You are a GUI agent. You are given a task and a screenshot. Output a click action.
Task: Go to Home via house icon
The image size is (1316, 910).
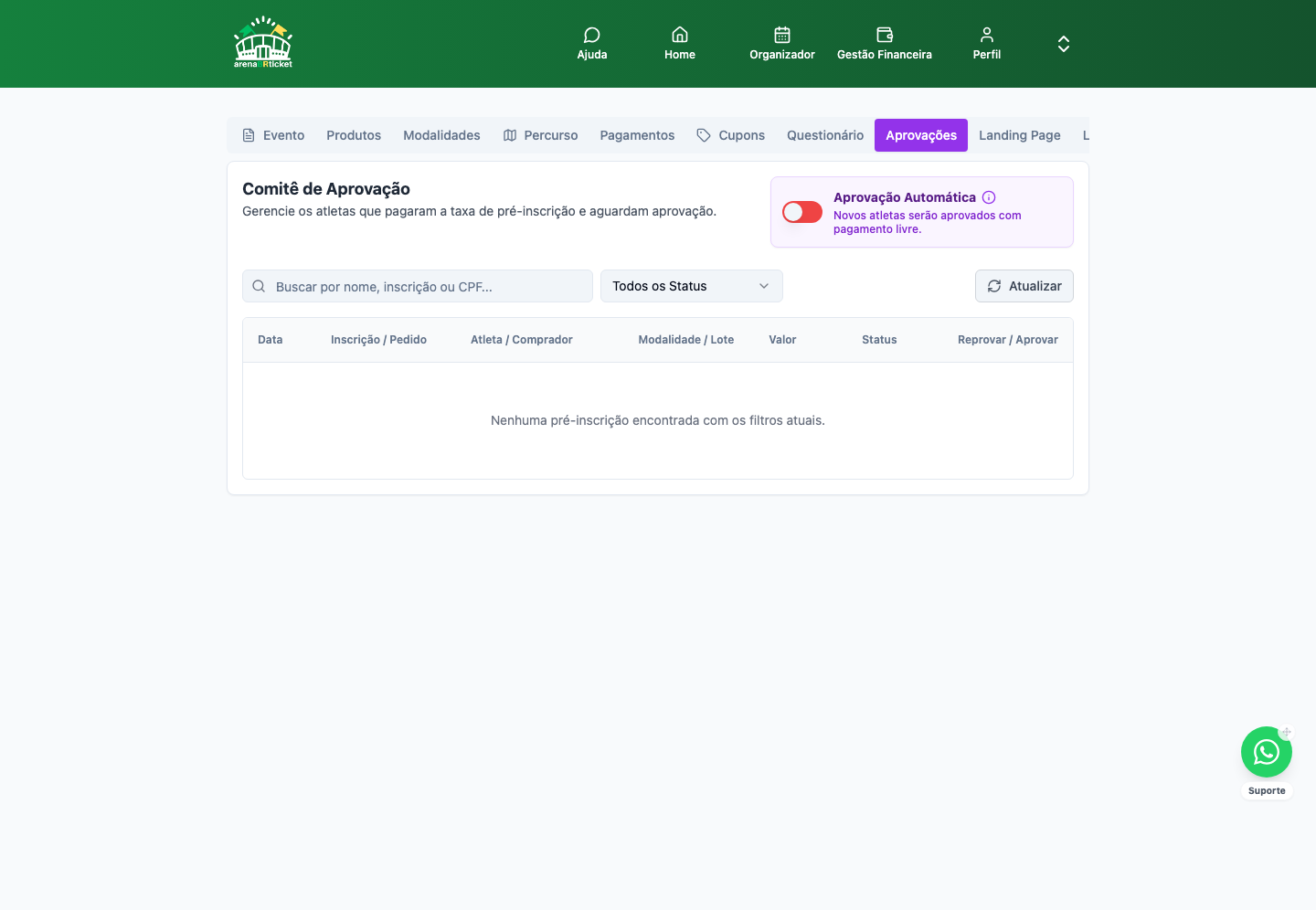tap(680, 35)
